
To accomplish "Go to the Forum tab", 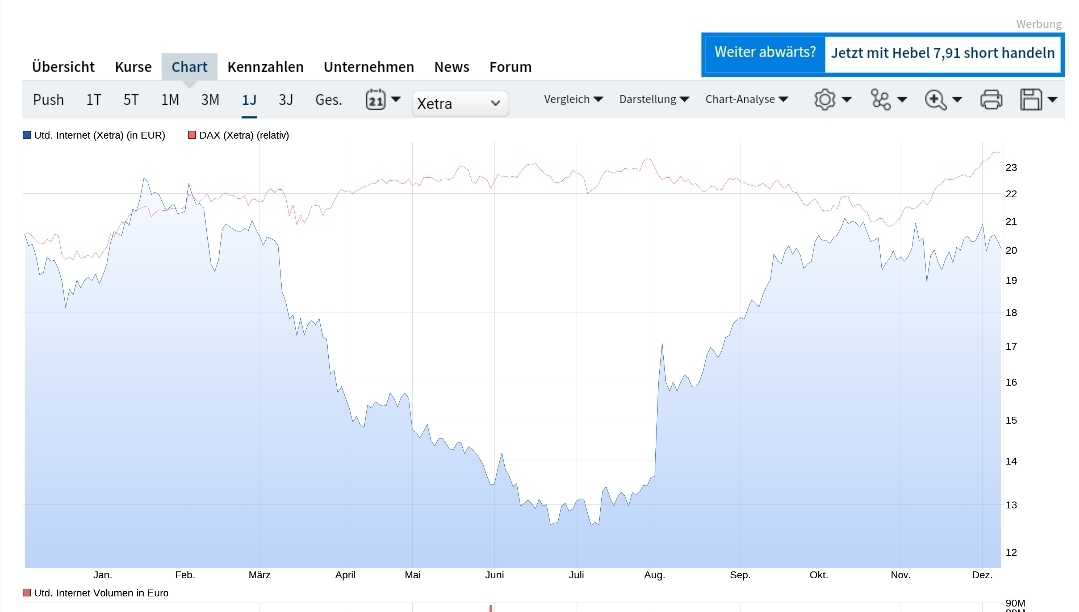I will (x=510, y=67).
